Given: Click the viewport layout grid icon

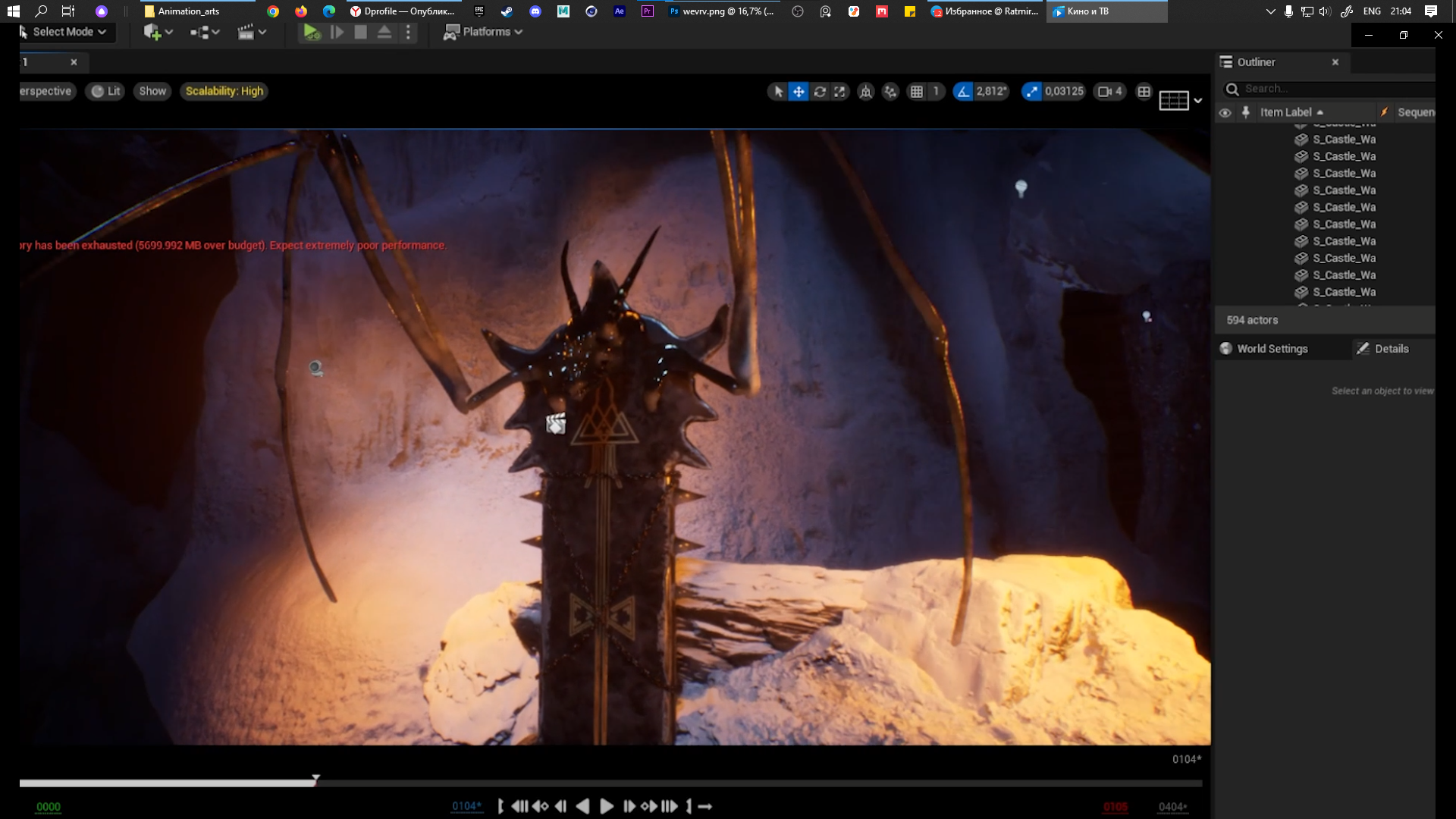Looking at the screenshot, I should point(1144,92).
